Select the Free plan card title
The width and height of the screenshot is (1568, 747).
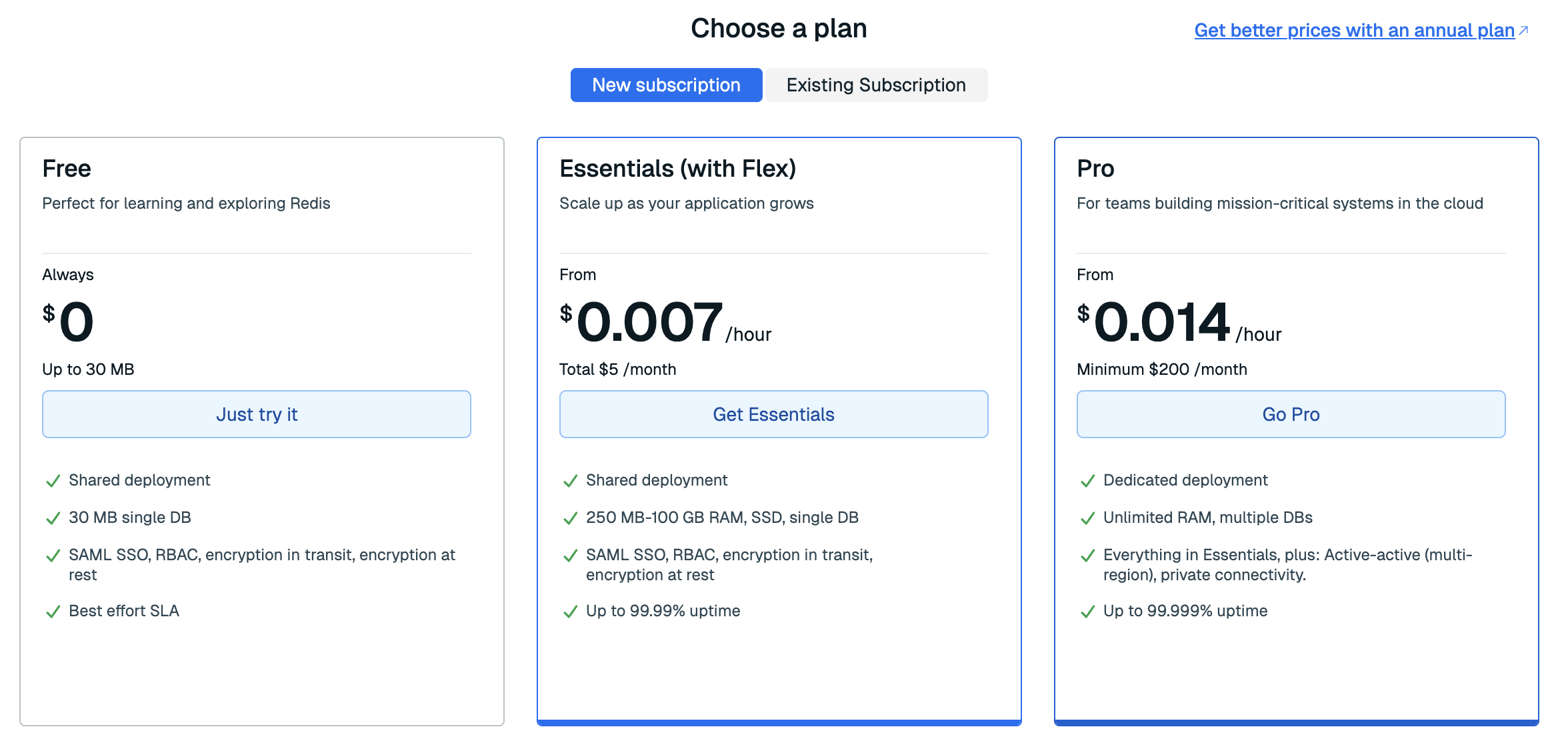point(67,169)
